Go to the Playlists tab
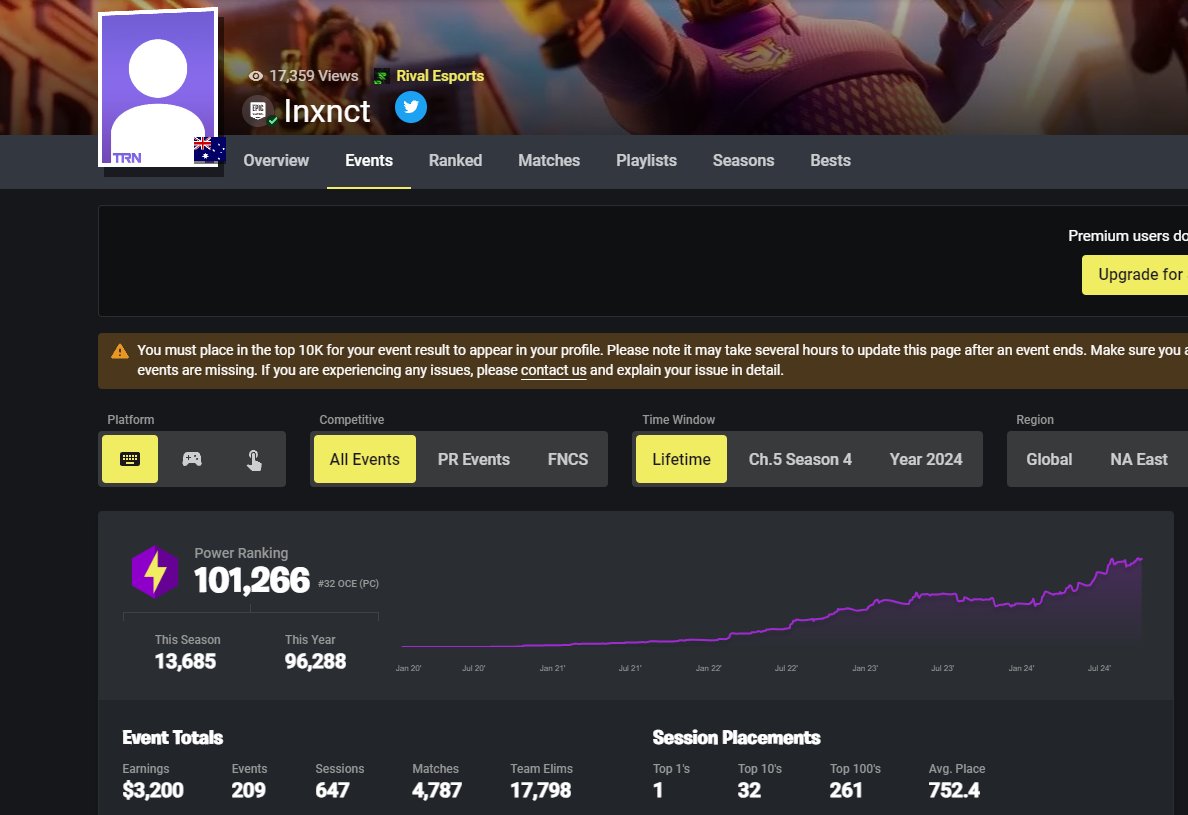The width and height of the screenshot is (1188, 815). coord(646,161)
